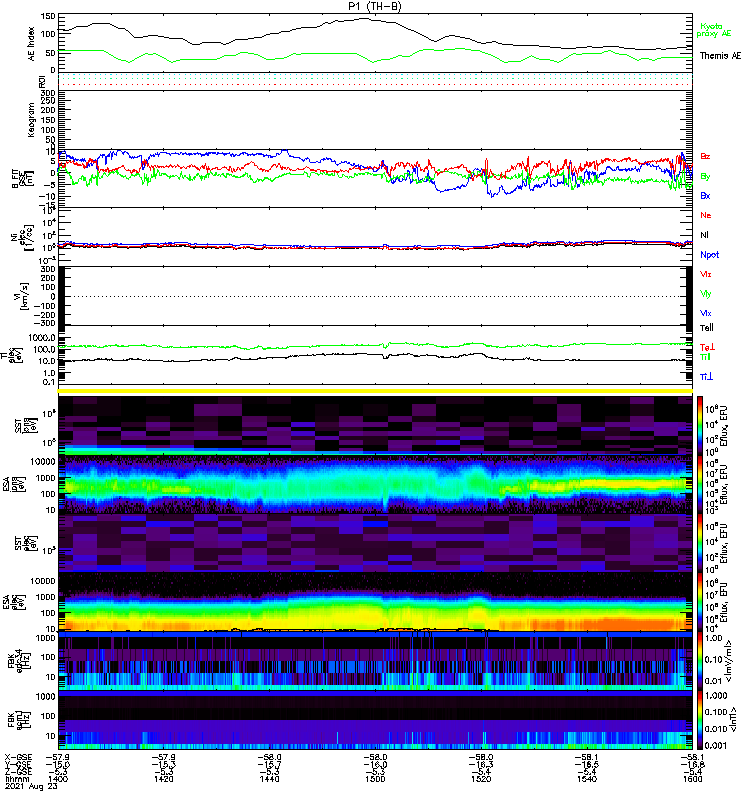The image size is (750, 800).
Task: Click the <|mV/m|> color bar
Action: tap(700, 661)
